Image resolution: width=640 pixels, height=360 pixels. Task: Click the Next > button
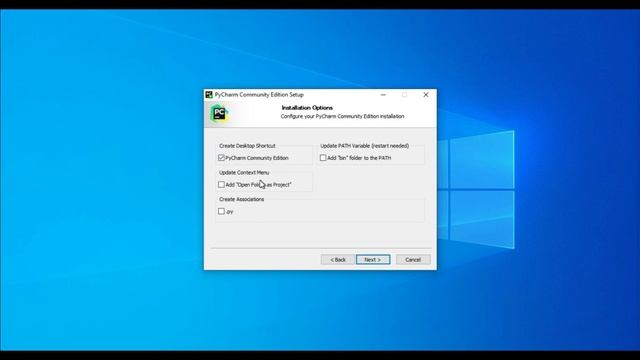(x=373, y=260)
